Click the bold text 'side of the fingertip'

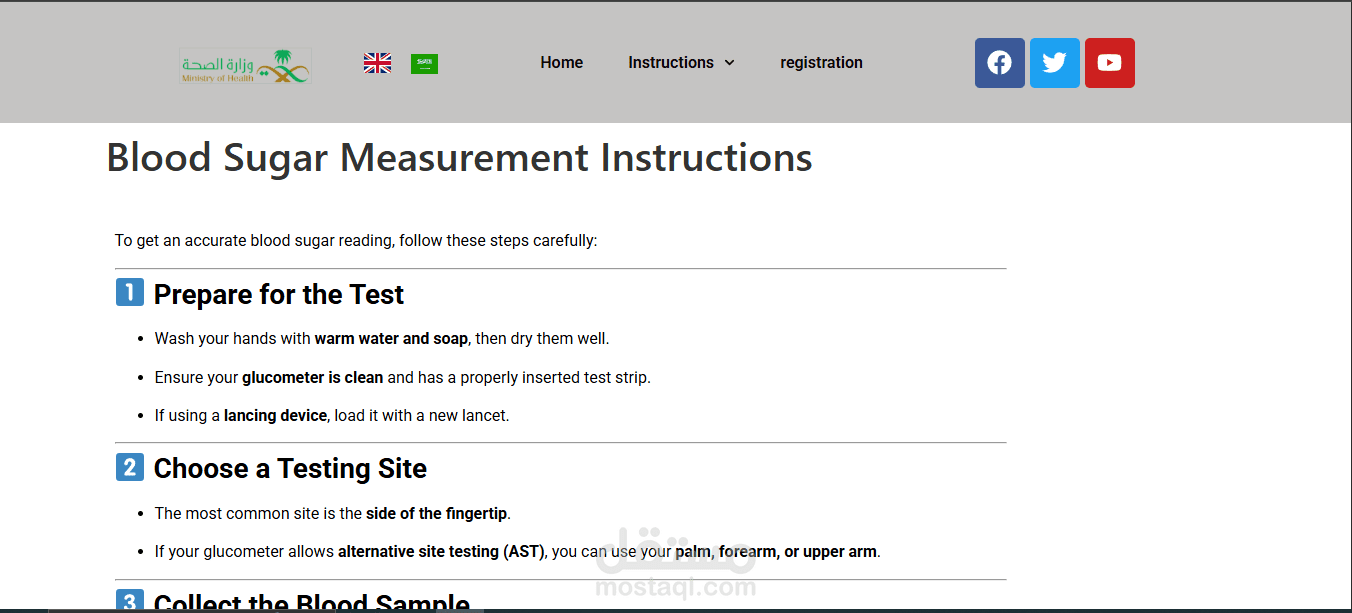click(x=437, y=513)
